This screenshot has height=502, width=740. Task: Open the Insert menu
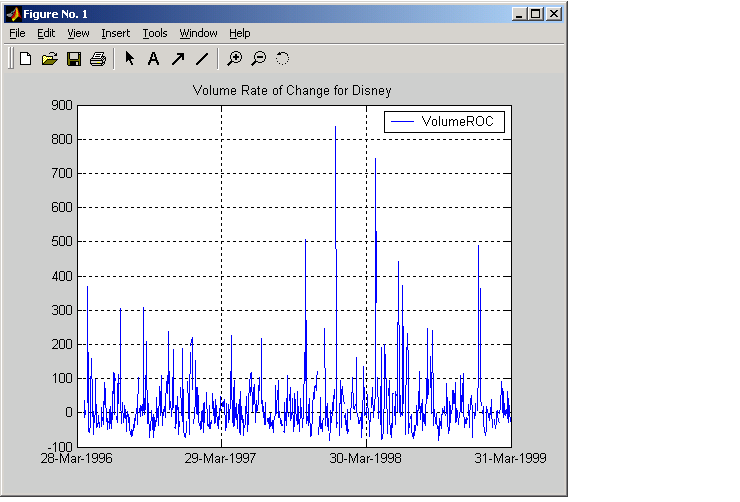(115, 33)
